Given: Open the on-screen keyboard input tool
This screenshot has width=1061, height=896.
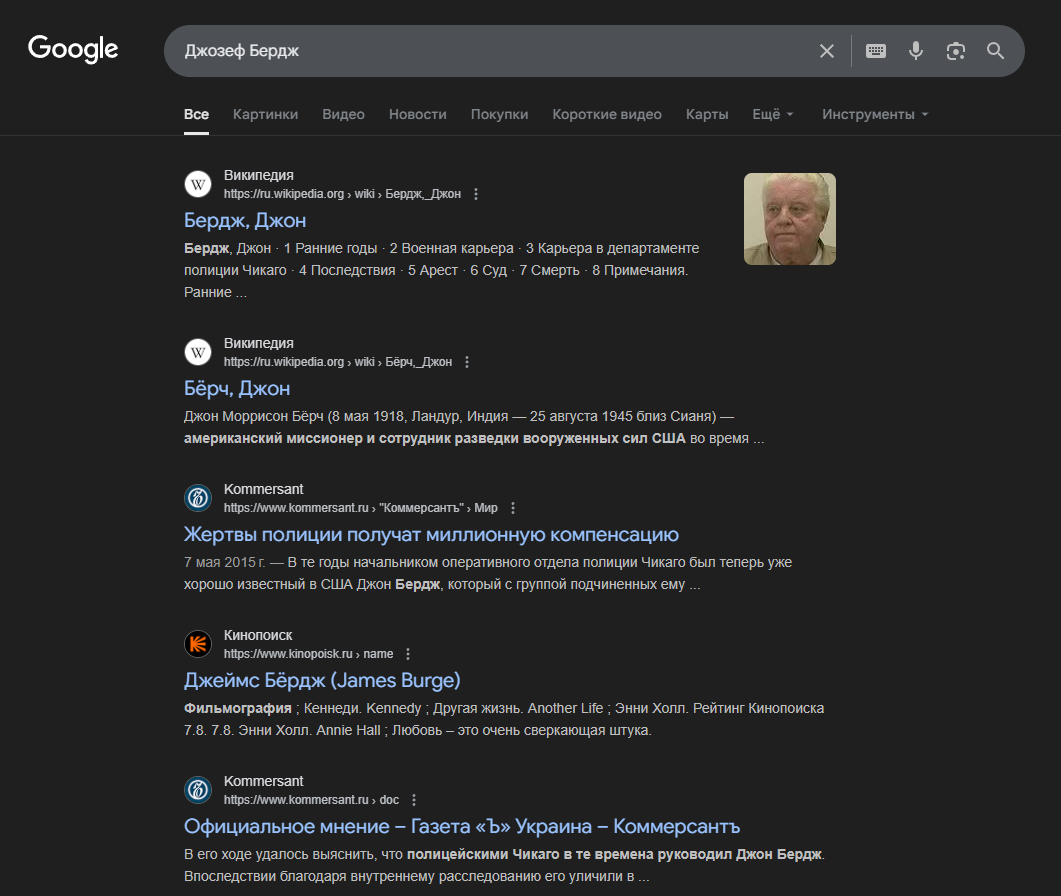Looking at the screenshot, I should pos(876,51).
